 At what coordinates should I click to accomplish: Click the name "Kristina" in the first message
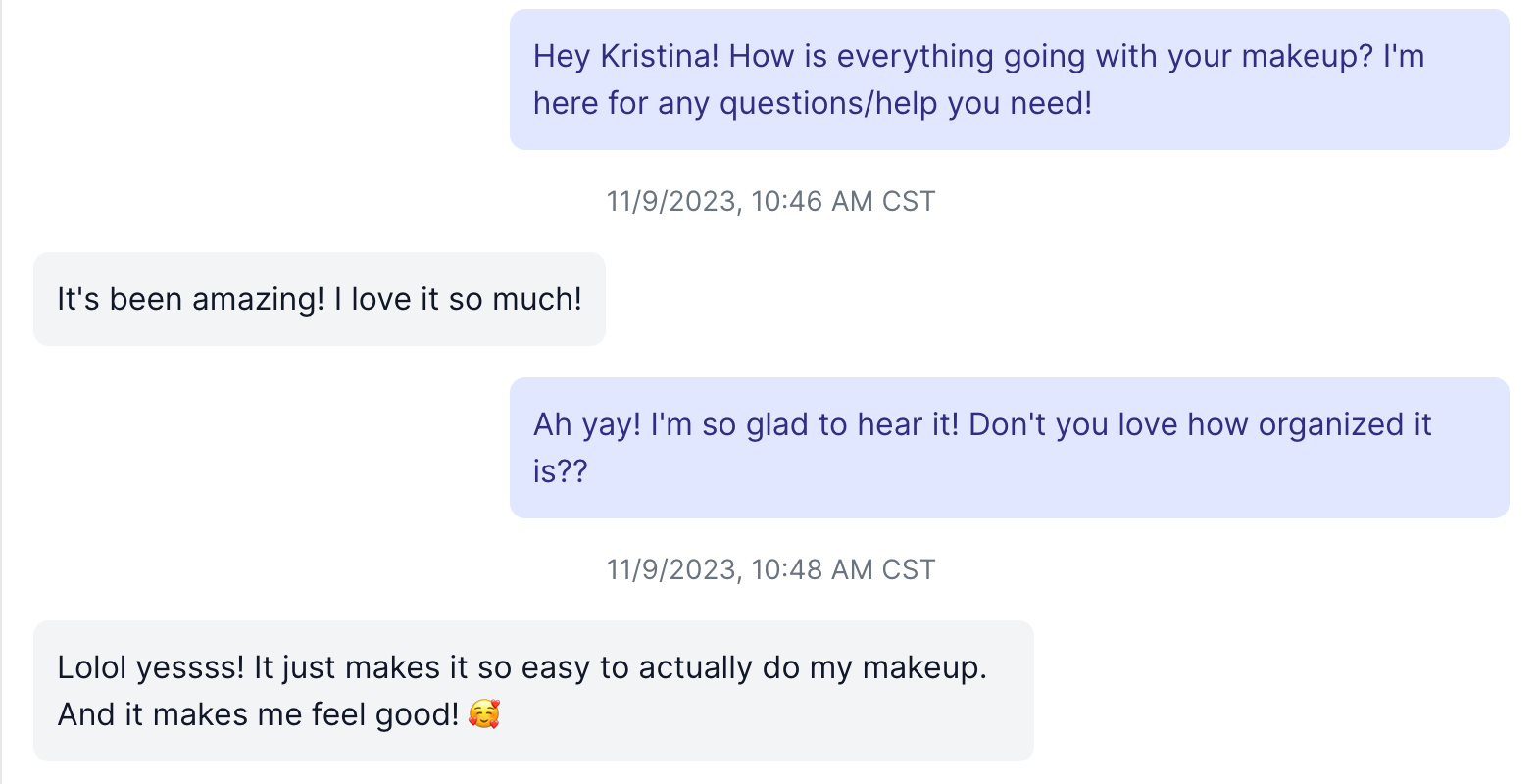coord(660,56)
